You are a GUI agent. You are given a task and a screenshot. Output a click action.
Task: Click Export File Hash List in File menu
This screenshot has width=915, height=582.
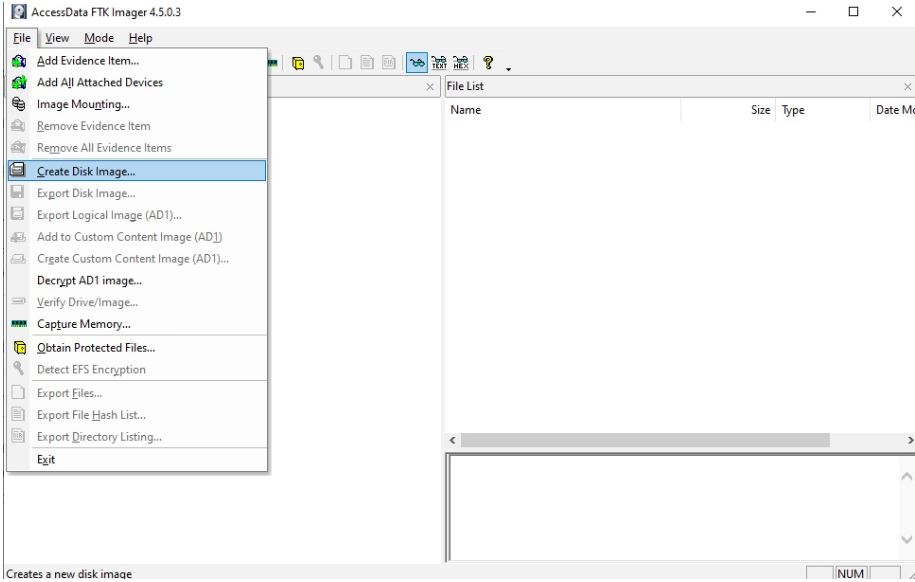click(137, 415)
